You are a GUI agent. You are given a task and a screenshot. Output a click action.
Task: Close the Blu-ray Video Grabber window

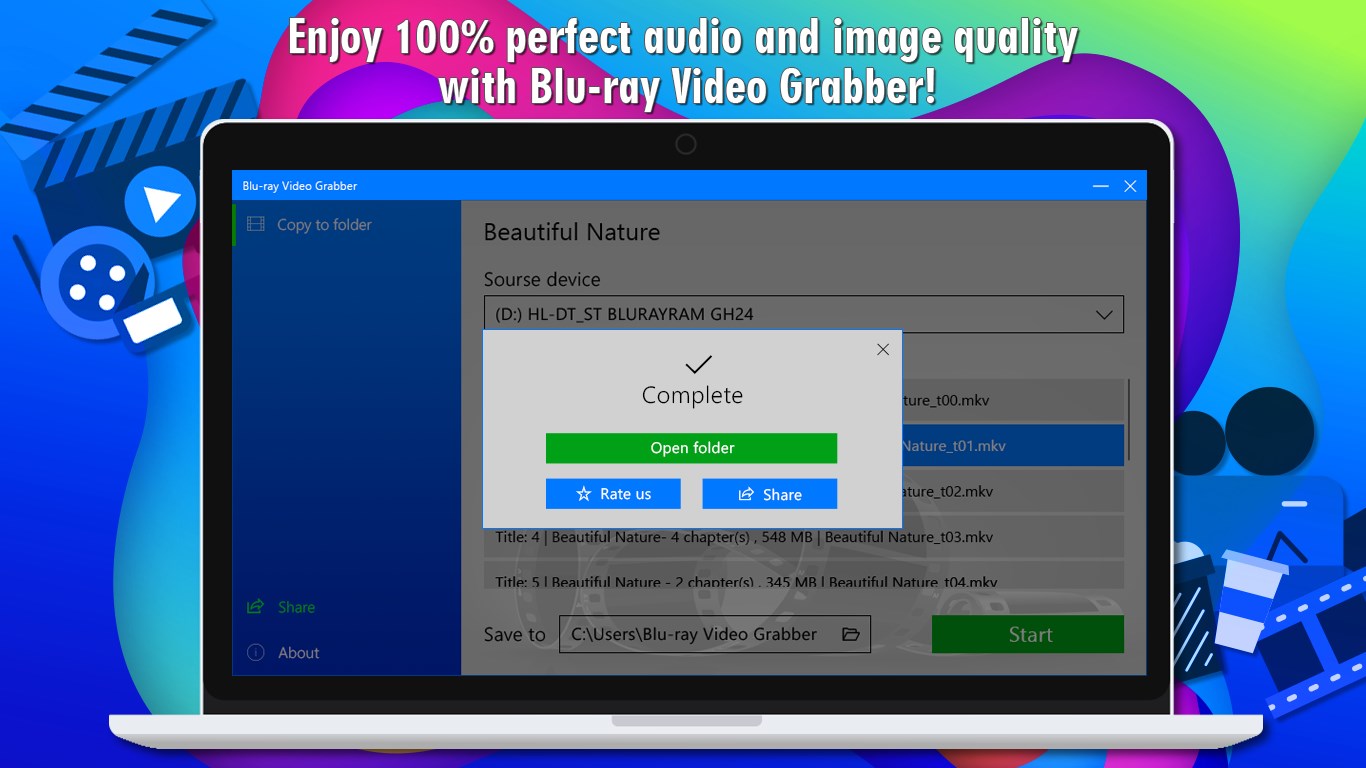[x=1130, y=186]
